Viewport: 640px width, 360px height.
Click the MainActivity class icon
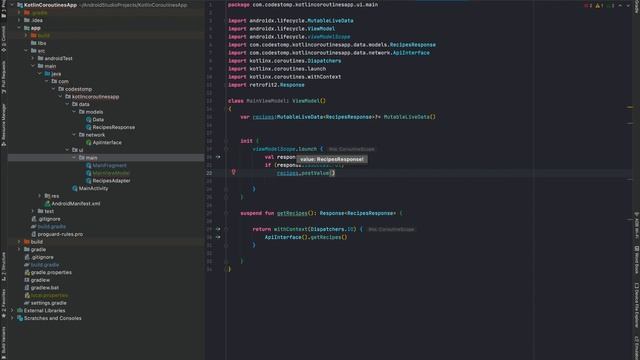[74, 188]
